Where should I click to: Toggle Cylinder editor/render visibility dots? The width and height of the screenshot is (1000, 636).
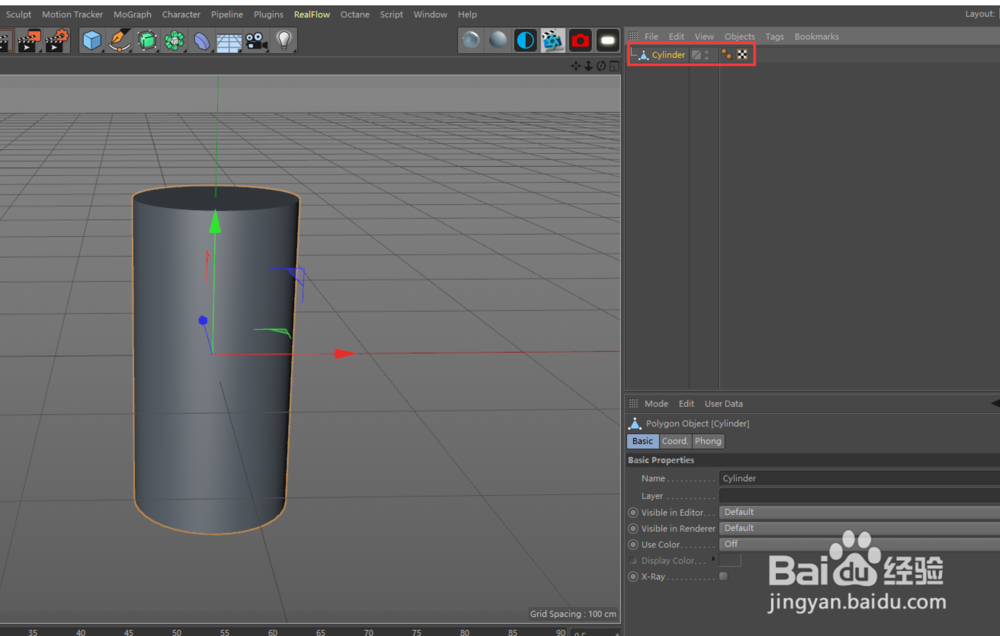coord(707,55)
